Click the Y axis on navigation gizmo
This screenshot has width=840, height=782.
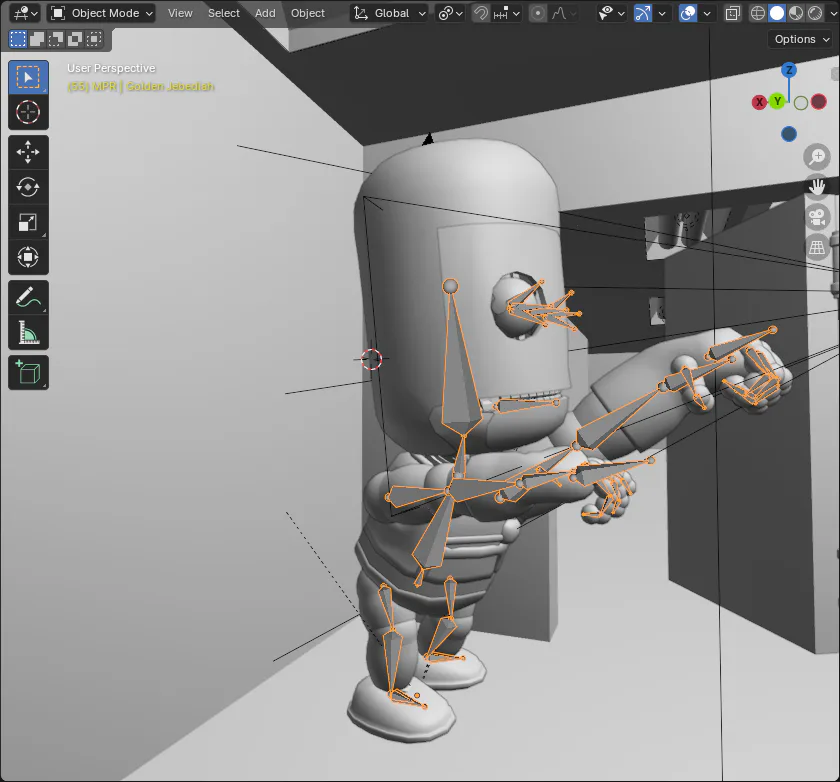[x=777, y=101]
